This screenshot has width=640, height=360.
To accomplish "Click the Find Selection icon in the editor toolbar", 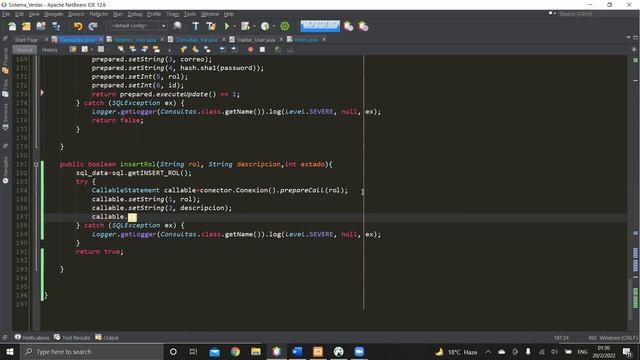I will [x=121, y=49].
